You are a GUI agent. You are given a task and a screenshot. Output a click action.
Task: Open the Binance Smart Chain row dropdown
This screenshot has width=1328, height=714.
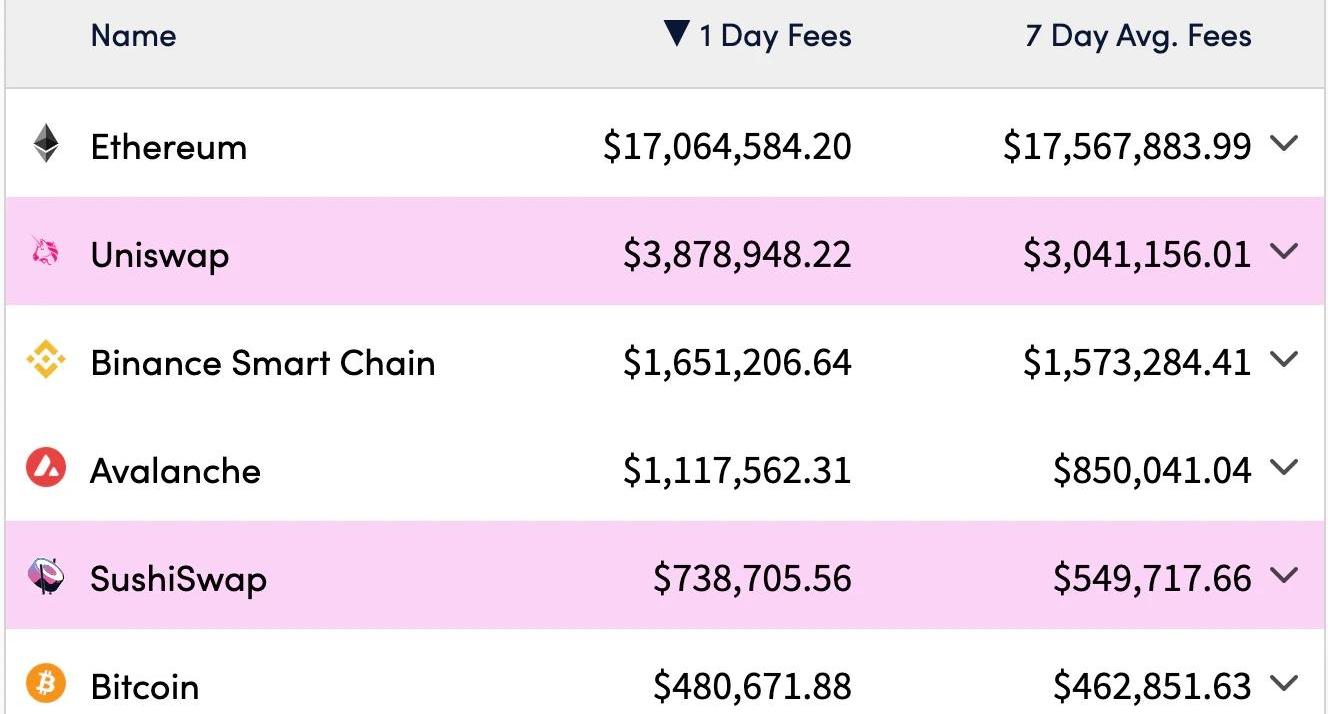pos(1283,359)
